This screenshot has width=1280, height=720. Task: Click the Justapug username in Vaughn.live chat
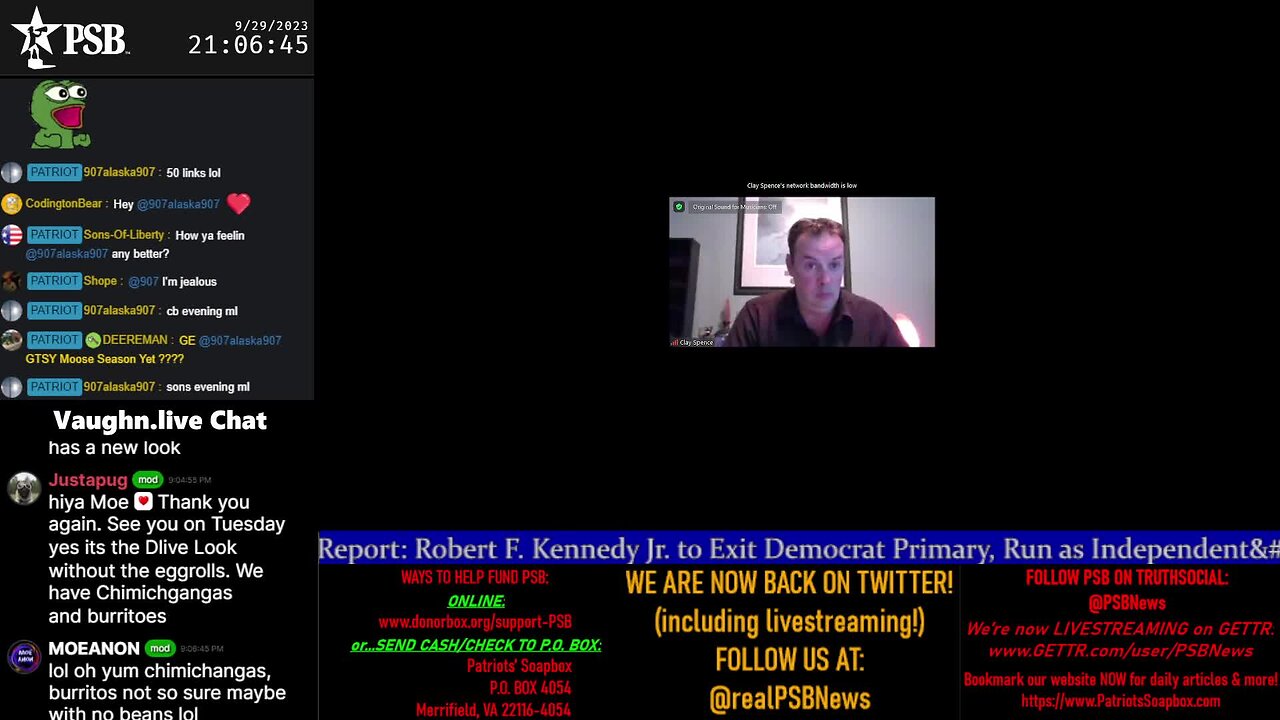[88, 480]
